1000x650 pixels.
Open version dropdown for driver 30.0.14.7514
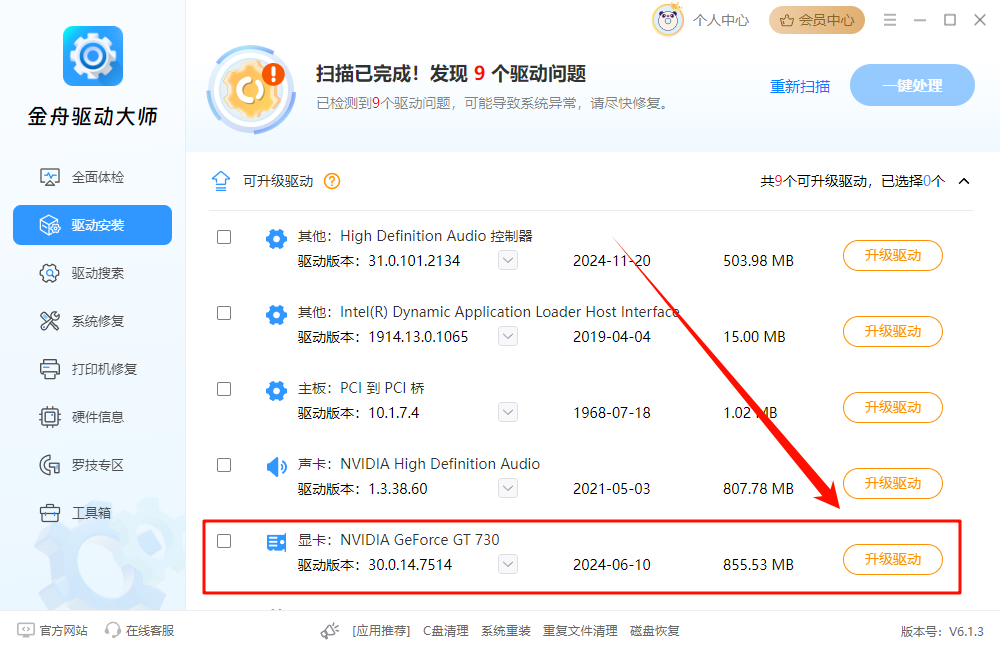tap(508, 564)
